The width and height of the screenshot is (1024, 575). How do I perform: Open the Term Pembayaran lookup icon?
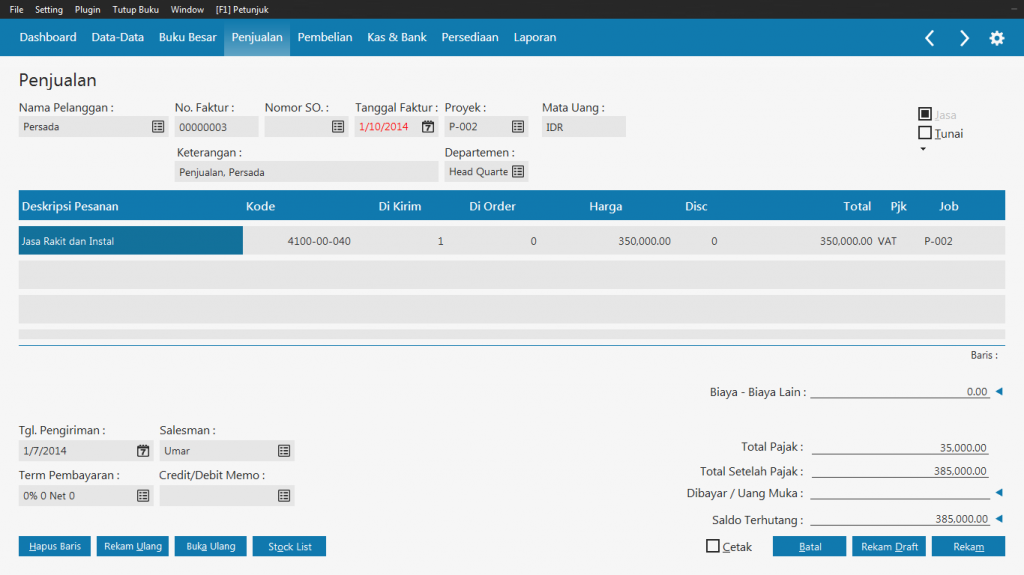[143, 495]
